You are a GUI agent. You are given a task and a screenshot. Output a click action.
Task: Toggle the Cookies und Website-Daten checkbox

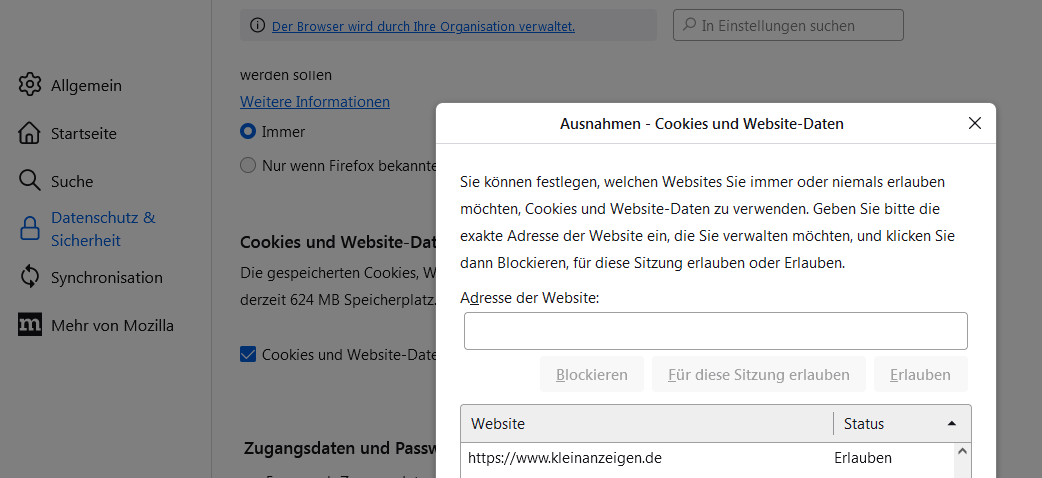coord(248,354)
